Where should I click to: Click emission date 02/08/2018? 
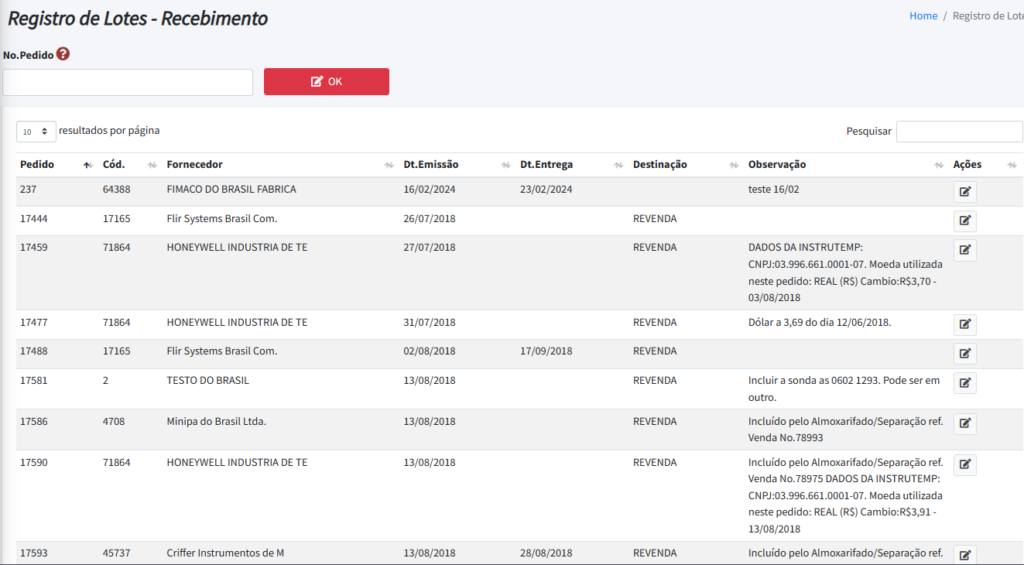(429, 351)
